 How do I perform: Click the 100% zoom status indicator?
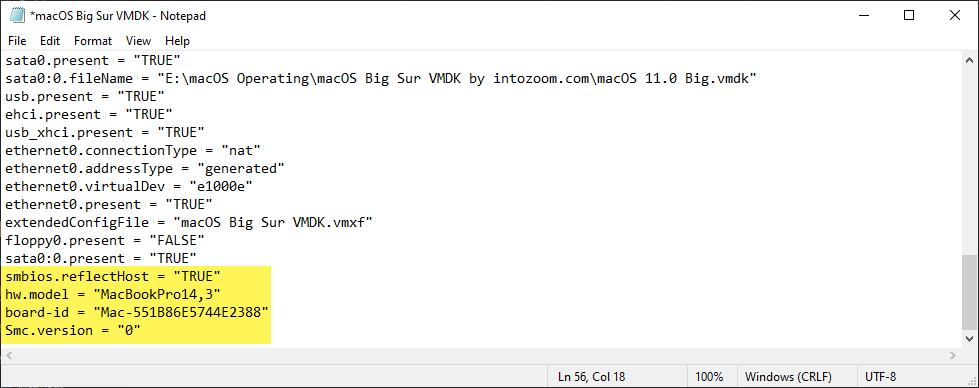(x=709, y=377)
